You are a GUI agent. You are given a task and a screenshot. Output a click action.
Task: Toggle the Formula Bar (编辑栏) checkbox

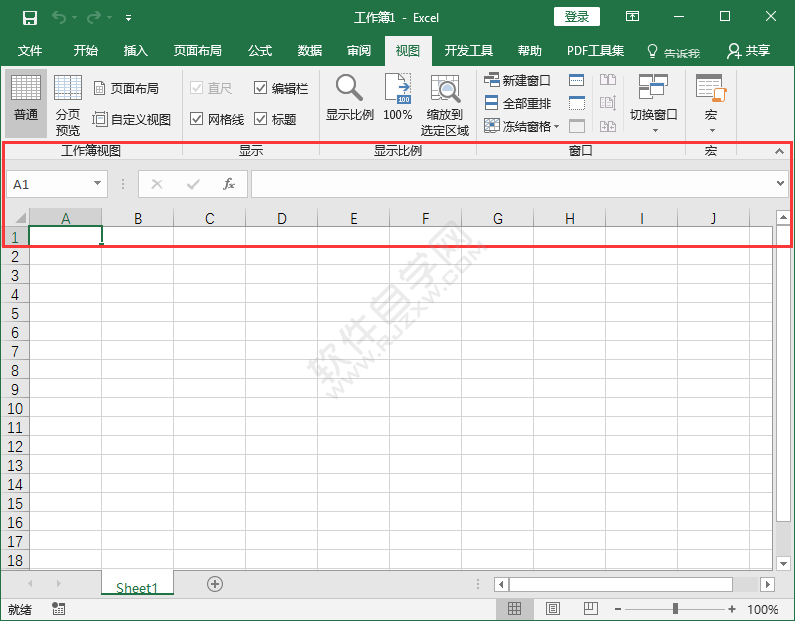click(261, 88)
